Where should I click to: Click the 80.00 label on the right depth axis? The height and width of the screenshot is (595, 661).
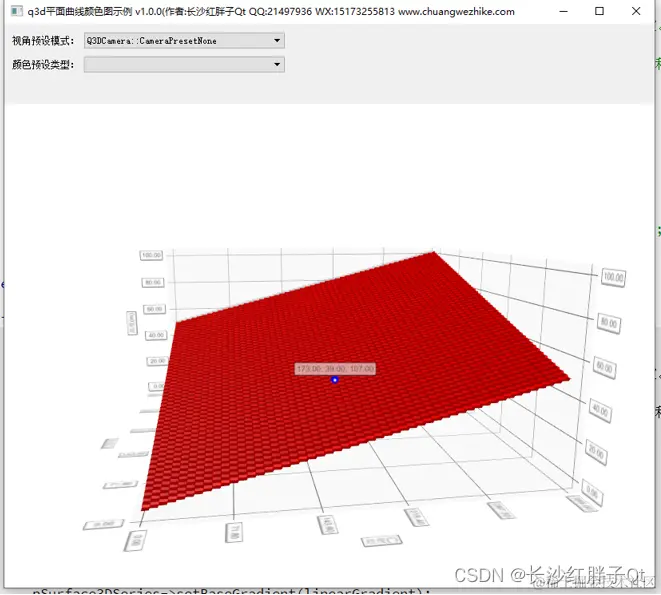click(x=609, y=323)
